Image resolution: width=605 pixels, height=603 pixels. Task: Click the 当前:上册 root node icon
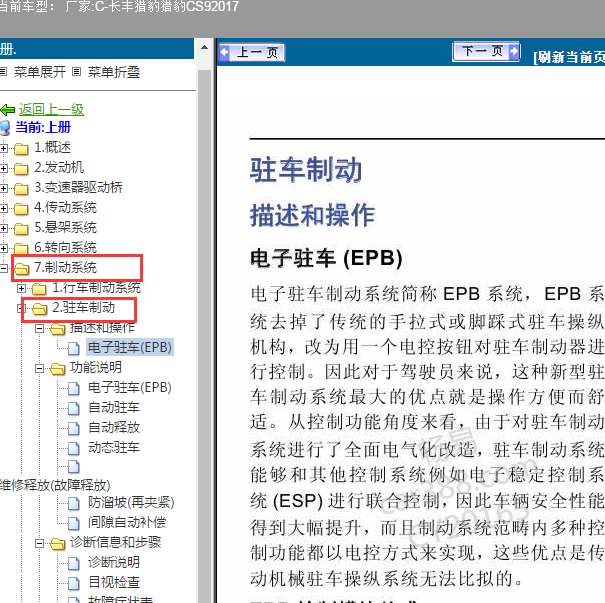5,128
